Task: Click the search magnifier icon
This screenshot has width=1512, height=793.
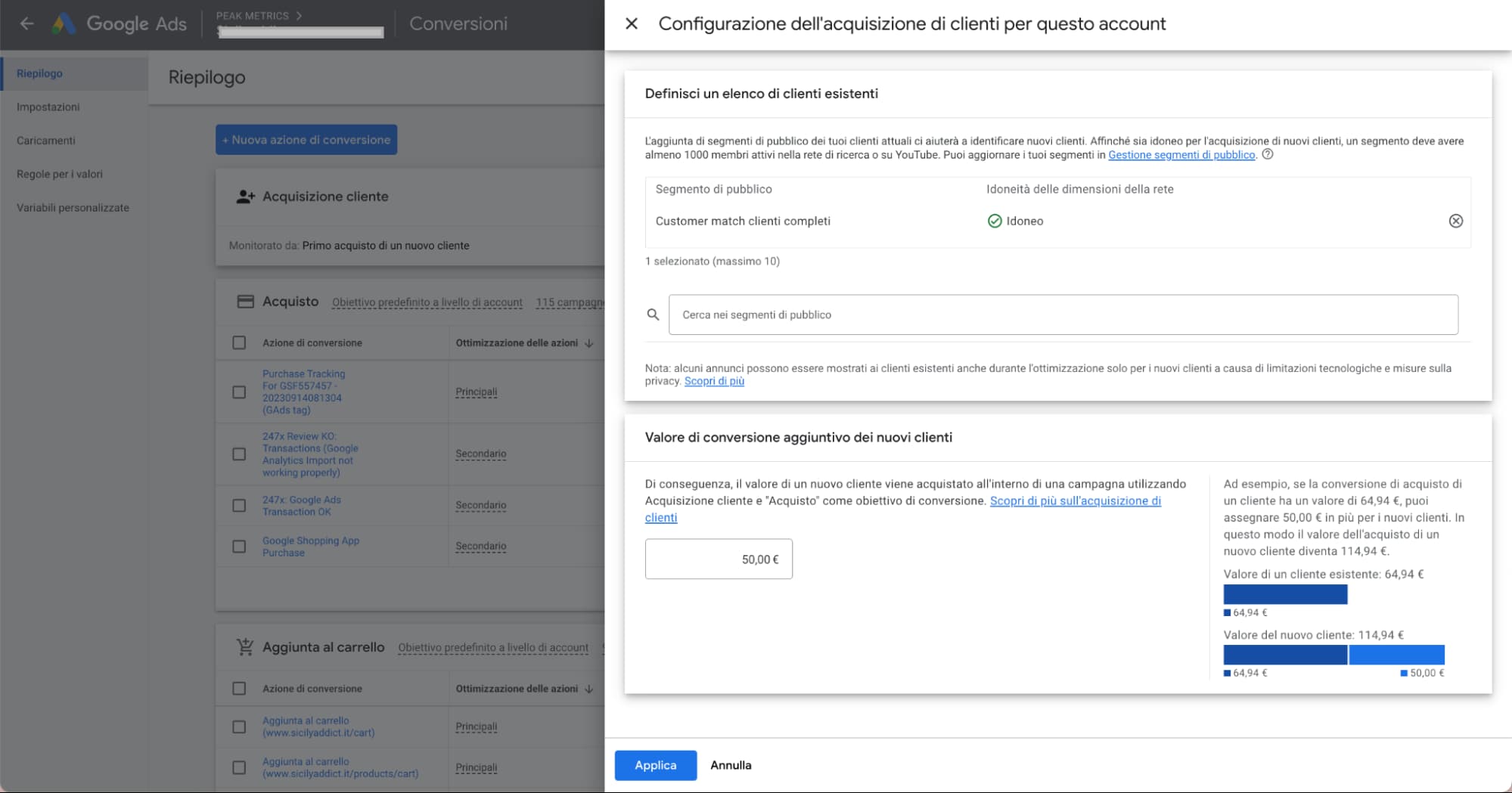Action: tap(653, 314)
